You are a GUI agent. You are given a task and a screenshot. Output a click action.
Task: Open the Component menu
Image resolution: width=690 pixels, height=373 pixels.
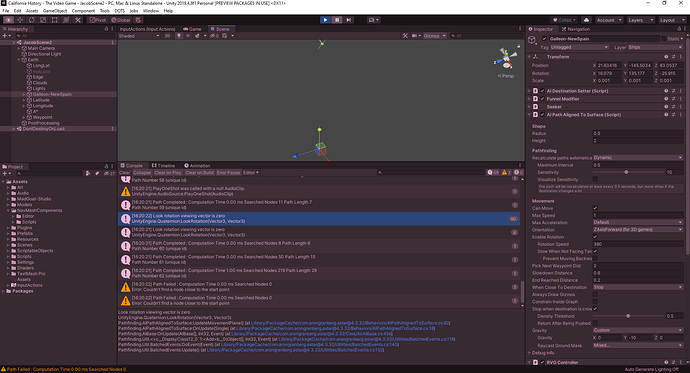tap(83, 11)
